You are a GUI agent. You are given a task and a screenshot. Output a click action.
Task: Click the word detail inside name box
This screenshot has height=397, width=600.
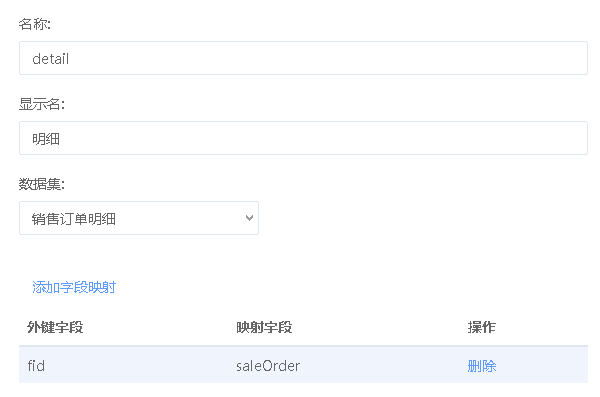[x=51, y=59]
